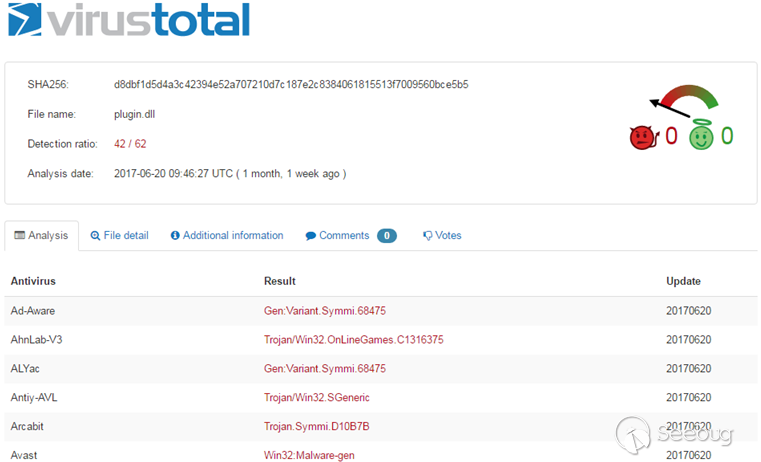Click the green angel harmless vote icon
This screenshot has width=761, height=462.
click(x=701, y=134)
